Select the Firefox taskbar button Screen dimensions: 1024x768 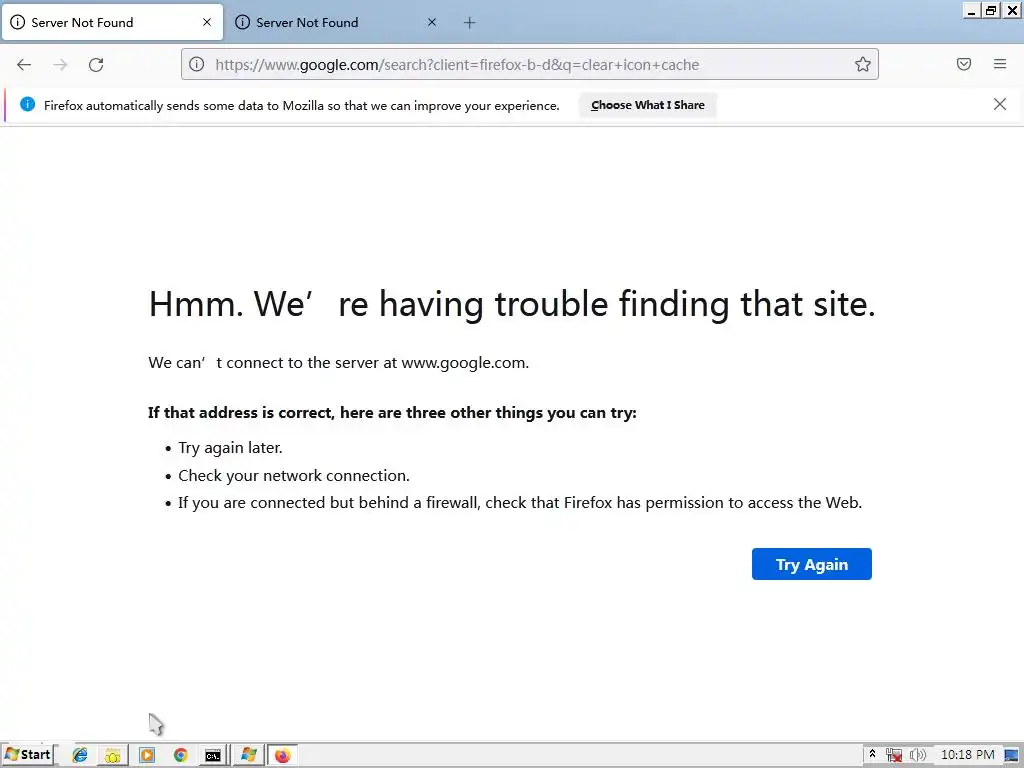point(282,755)
